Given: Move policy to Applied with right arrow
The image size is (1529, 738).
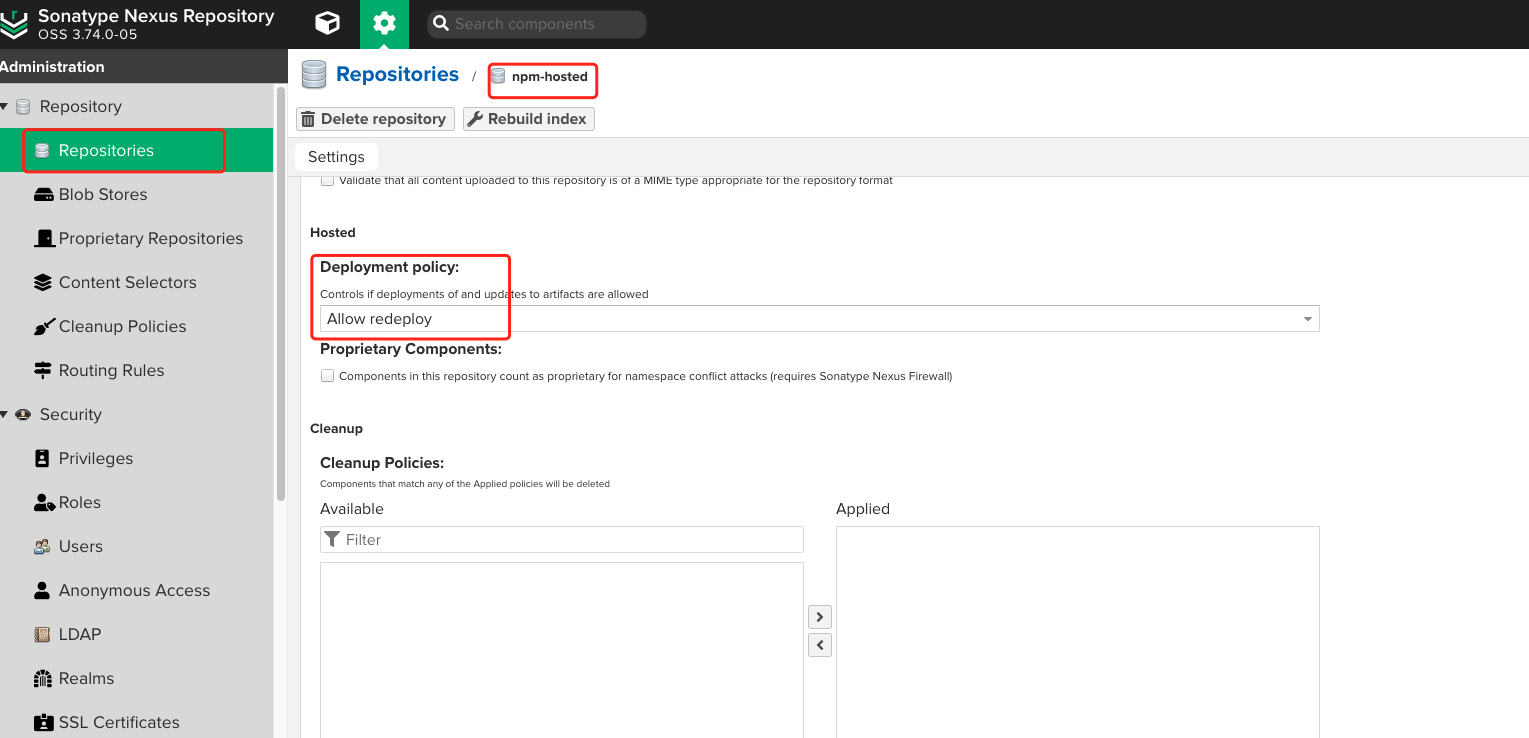Looking at the screenshot, I should (820, 617).
